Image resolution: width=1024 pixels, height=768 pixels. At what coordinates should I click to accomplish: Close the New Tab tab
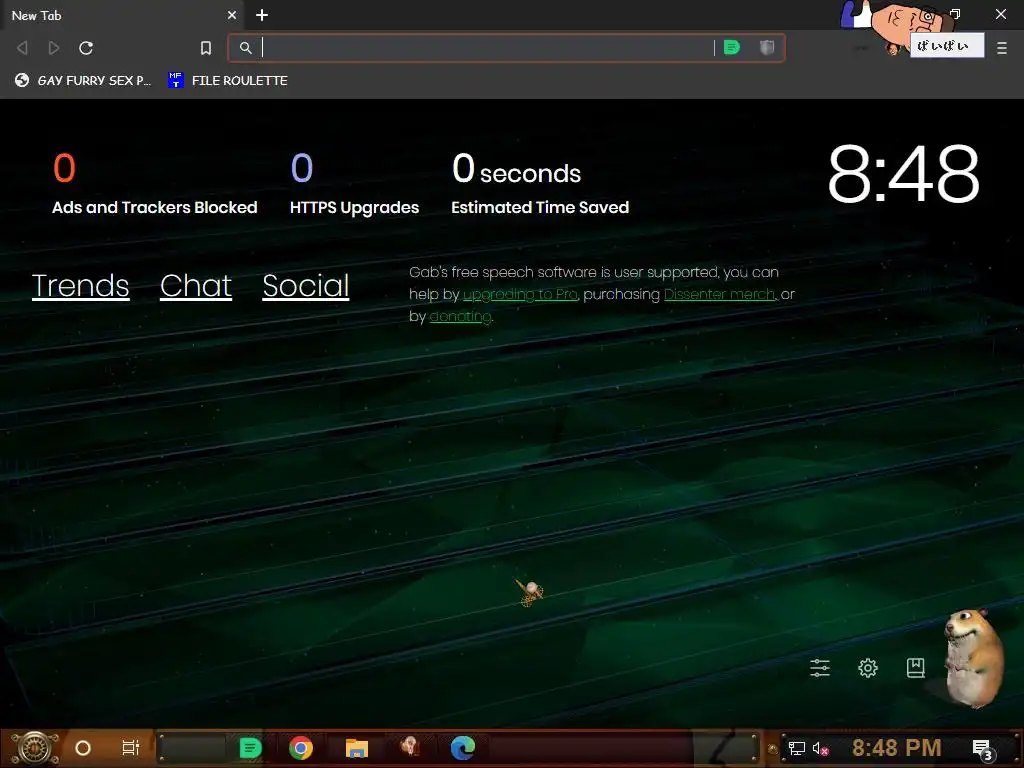click(x=232, y=15)
